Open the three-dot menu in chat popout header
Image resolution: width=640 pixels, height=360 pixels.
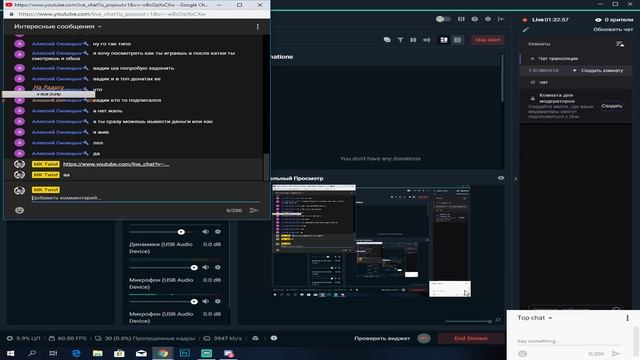click(x=257, y=27)
